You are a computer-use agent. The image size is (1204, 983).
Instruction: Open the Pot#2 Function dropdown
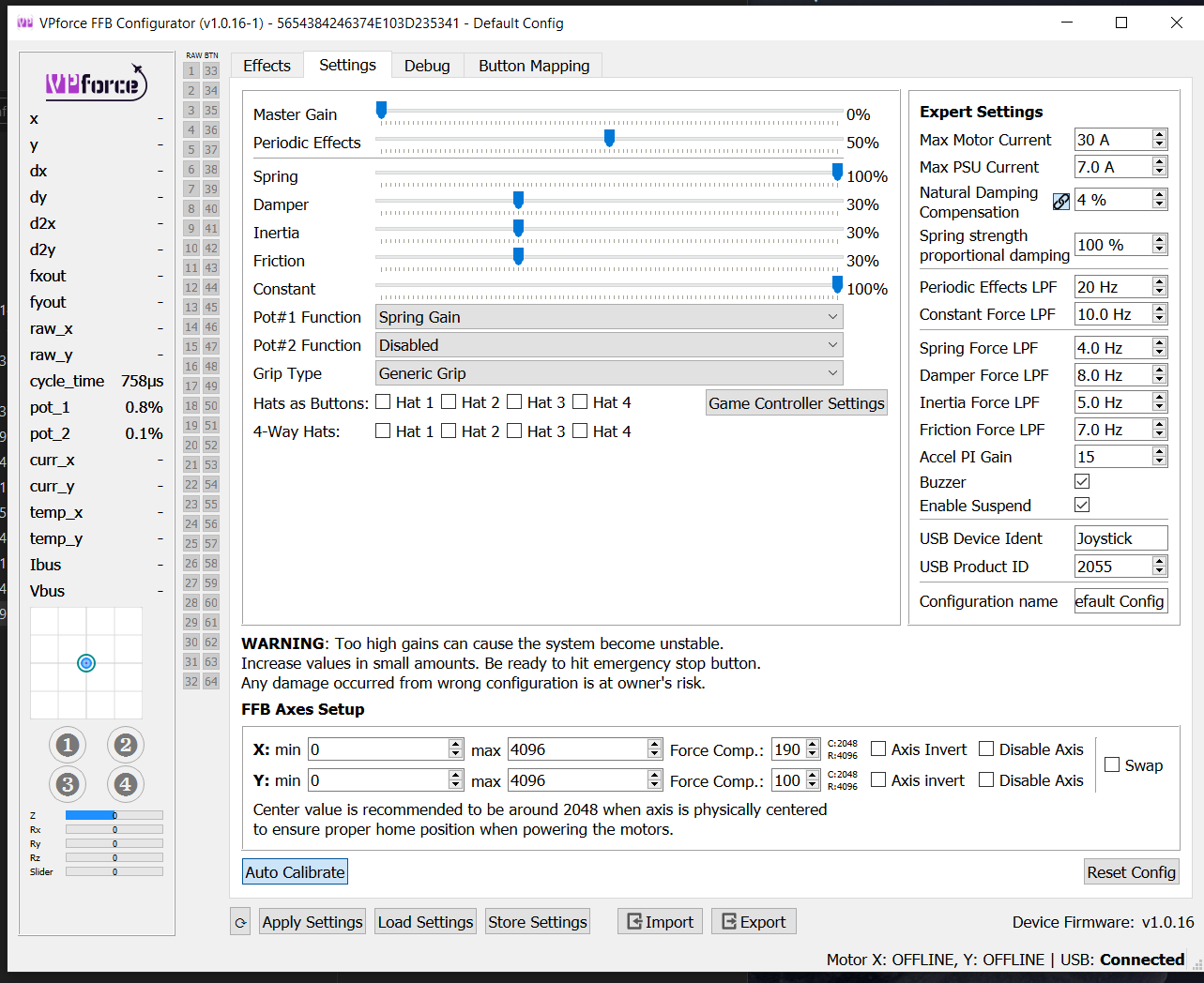pyautogui.click(x=608, y=345)
